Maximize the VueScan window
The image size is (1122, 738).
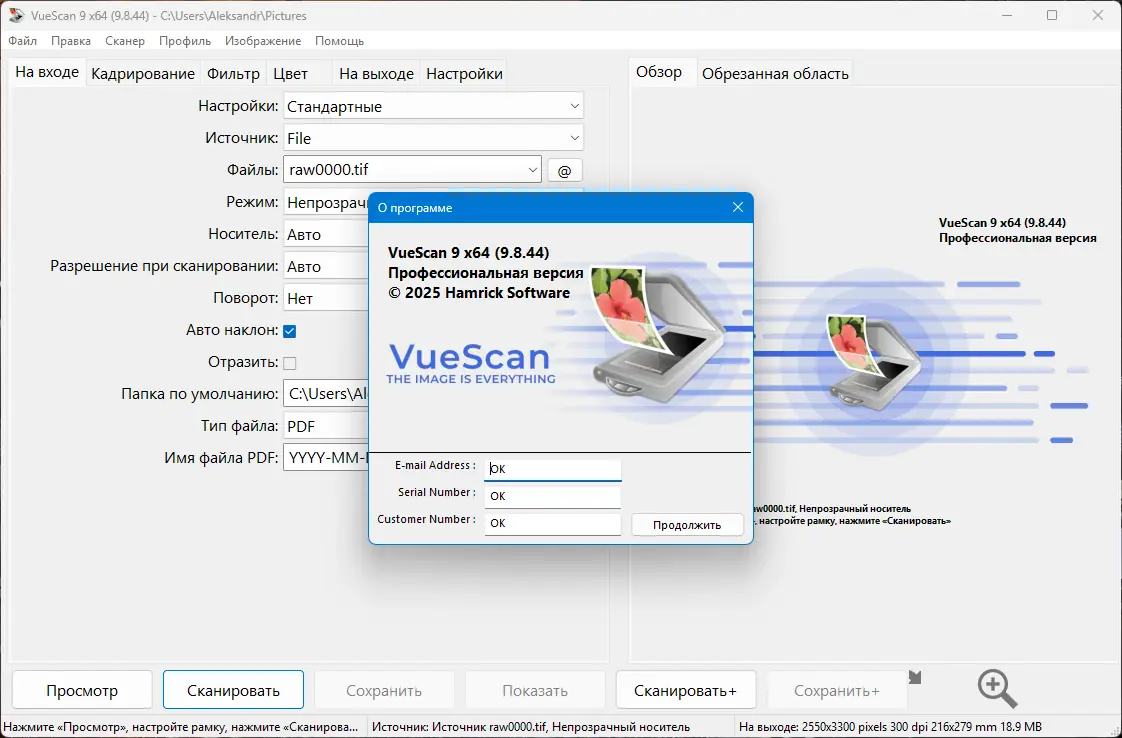[x=1052, y=15]
